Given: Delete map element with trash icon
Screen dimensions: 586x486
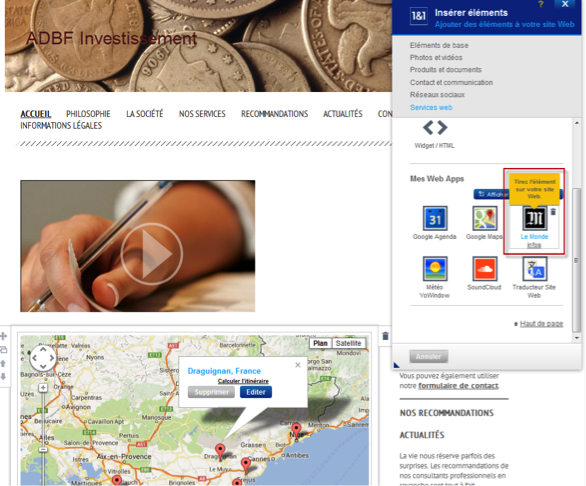Looking at the screenshot, I should [x=385, y=336].
